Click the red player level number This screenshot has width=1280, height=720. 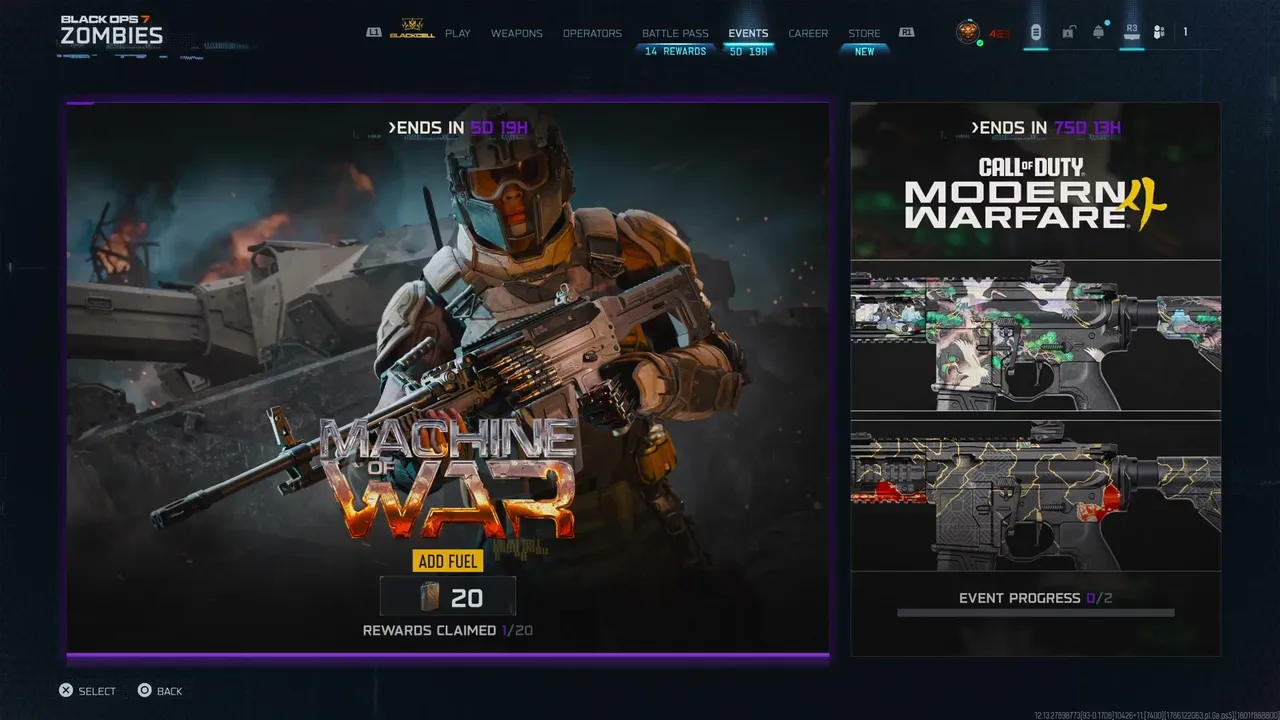click(x=999, y=33)
